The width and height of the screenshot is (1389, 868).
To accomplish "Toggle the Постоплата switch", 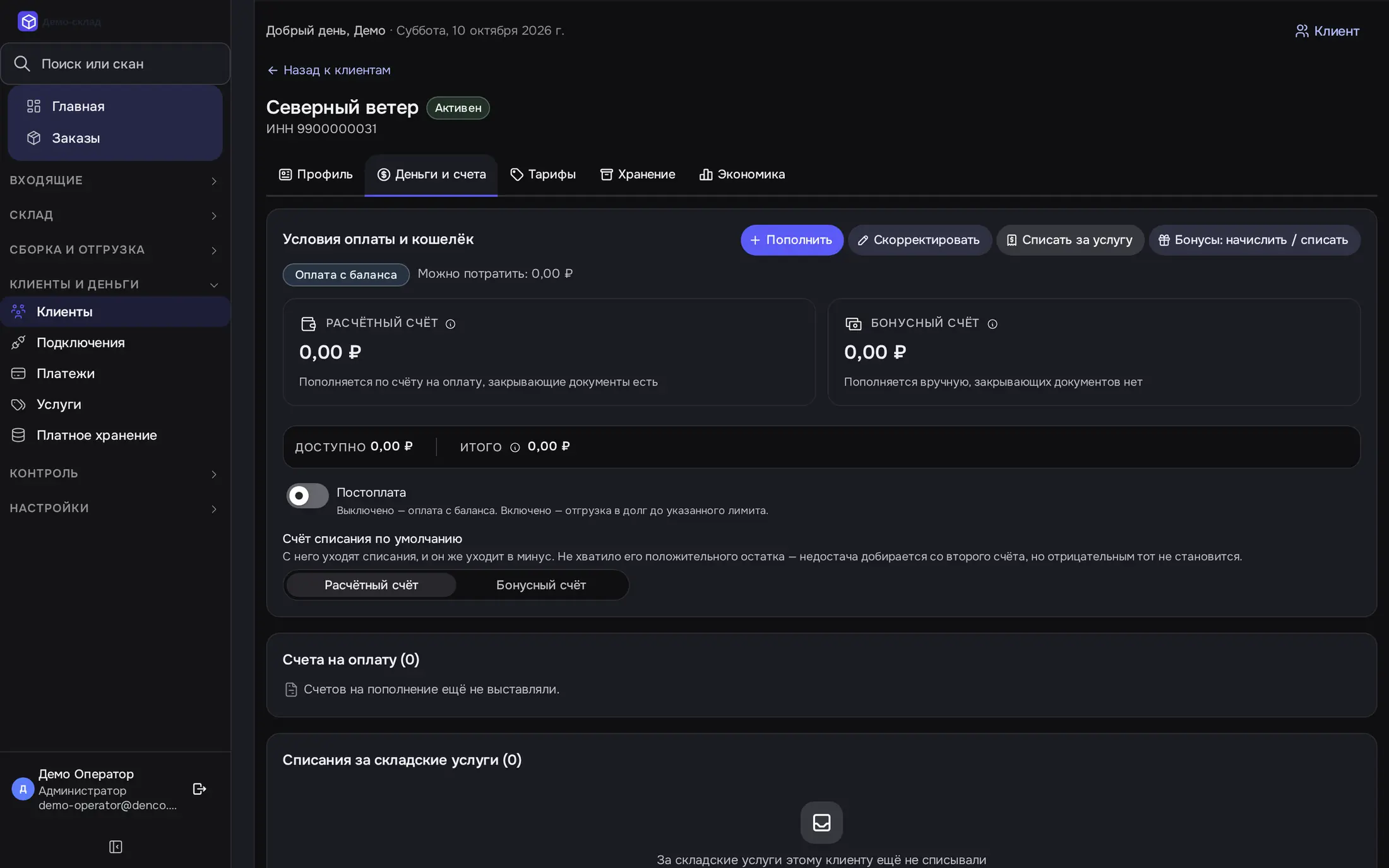I will [x=307, y=496].
